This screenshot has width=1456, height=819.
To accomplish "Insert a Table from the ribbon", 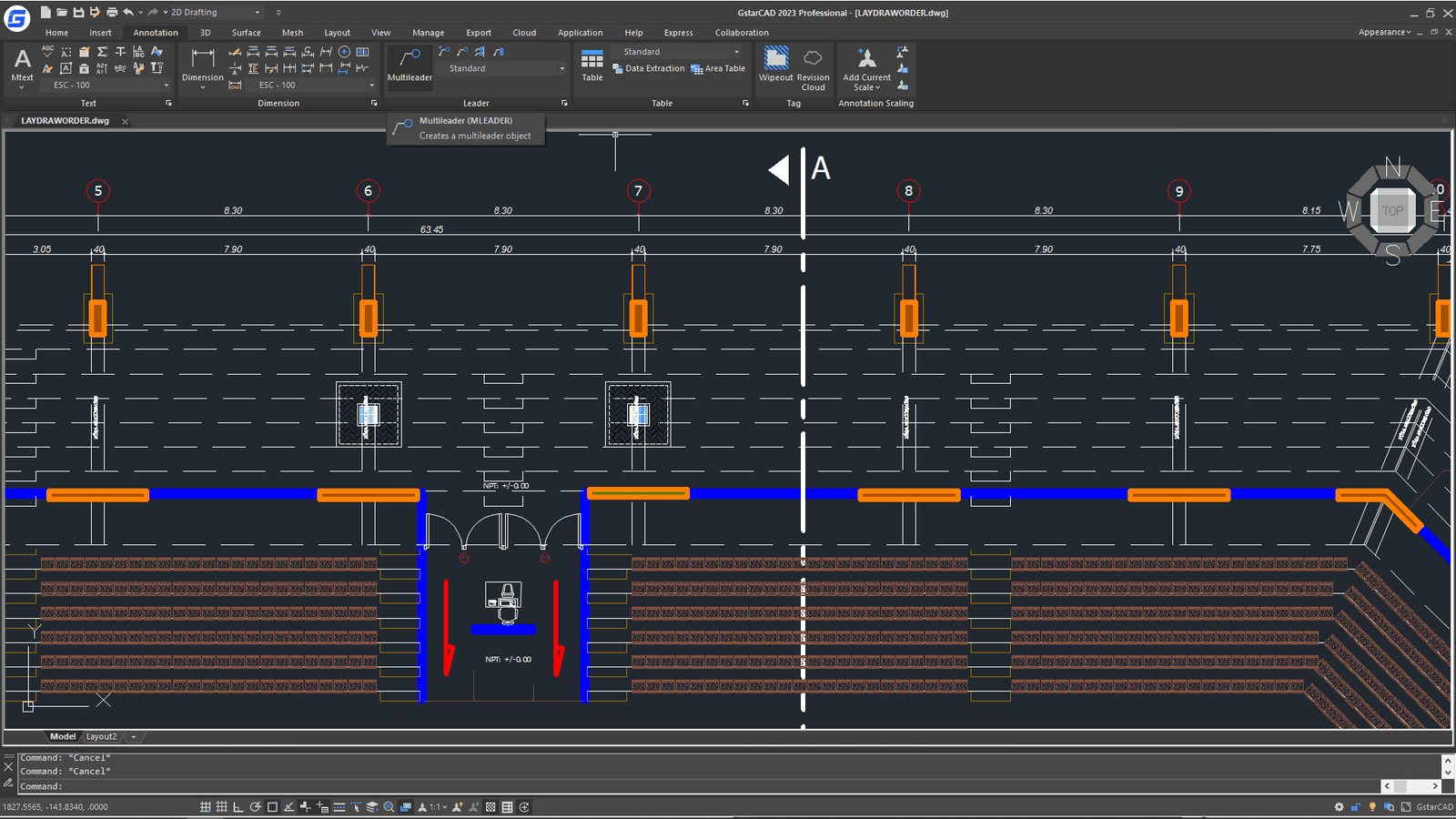I will click(x=592, y=65).
